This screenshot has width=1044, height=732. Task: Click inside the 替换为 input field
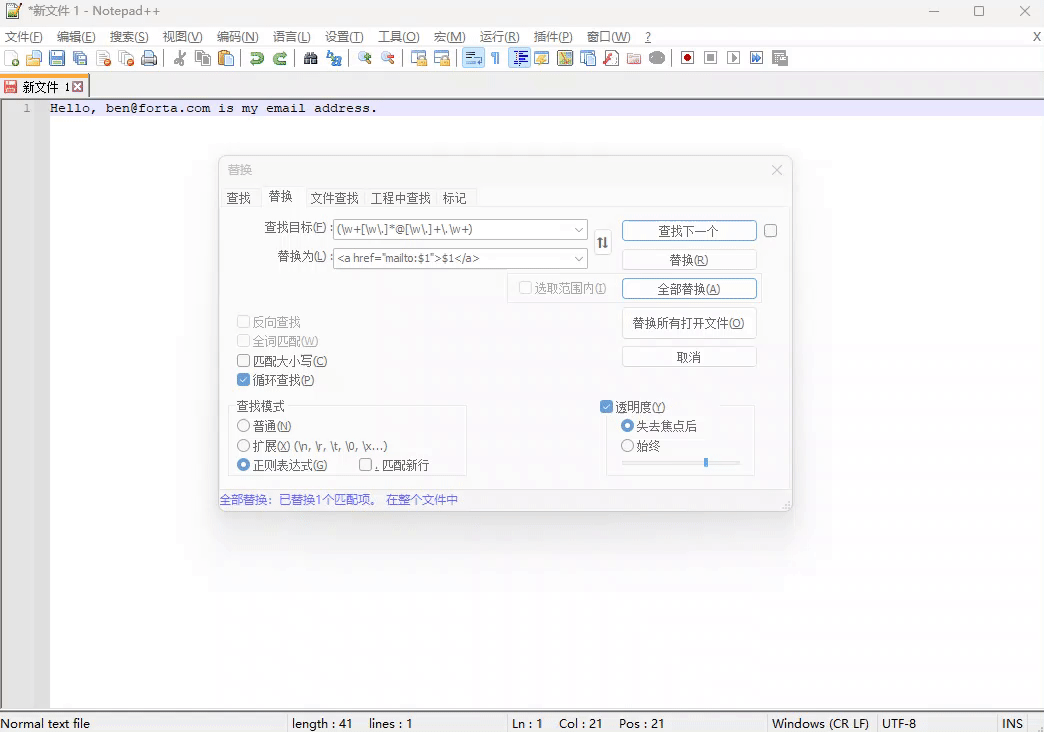tap(452, 259)
